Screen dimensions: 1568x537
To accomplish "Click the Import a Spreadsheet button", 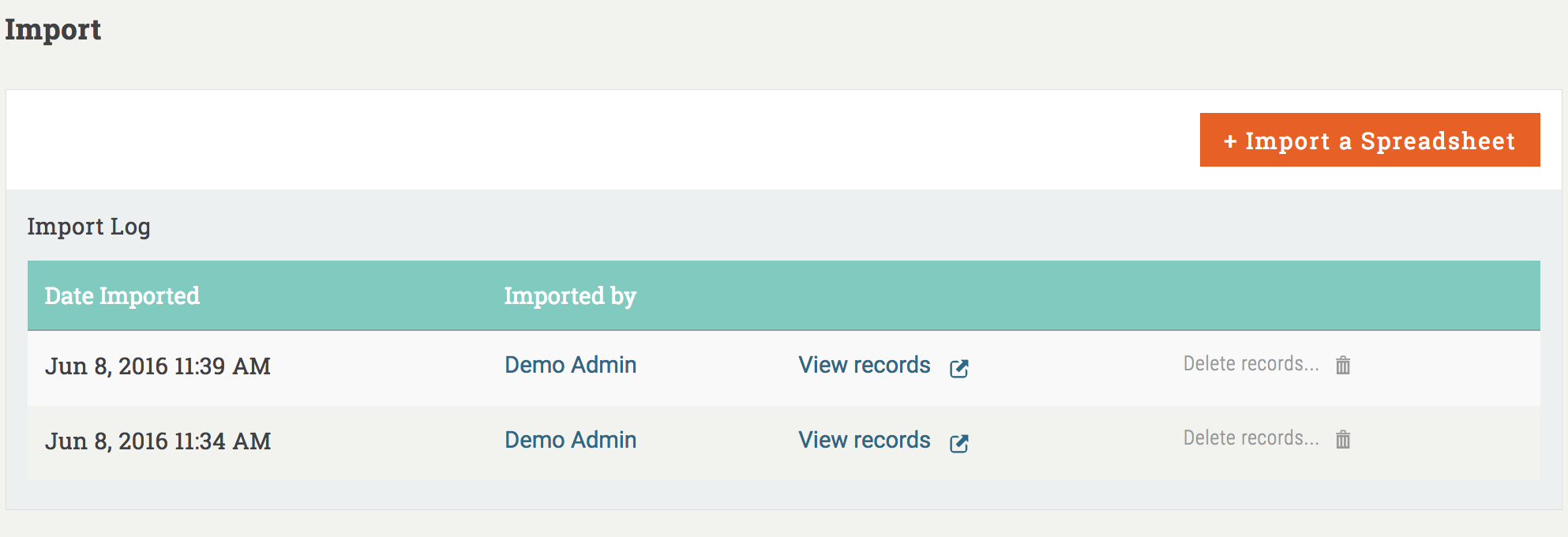I will (x=1369, y=141).
